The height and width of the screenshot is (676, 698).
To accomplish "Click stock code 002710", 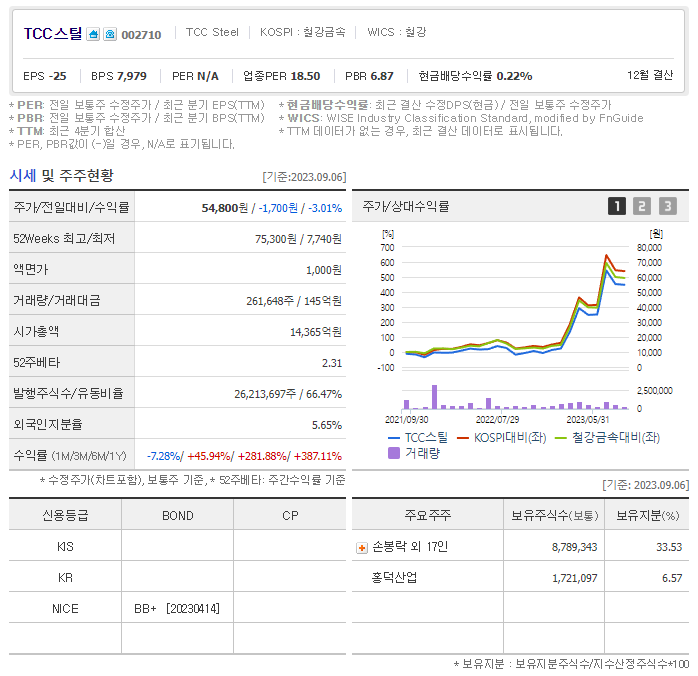I will click(x=141, y=35).
